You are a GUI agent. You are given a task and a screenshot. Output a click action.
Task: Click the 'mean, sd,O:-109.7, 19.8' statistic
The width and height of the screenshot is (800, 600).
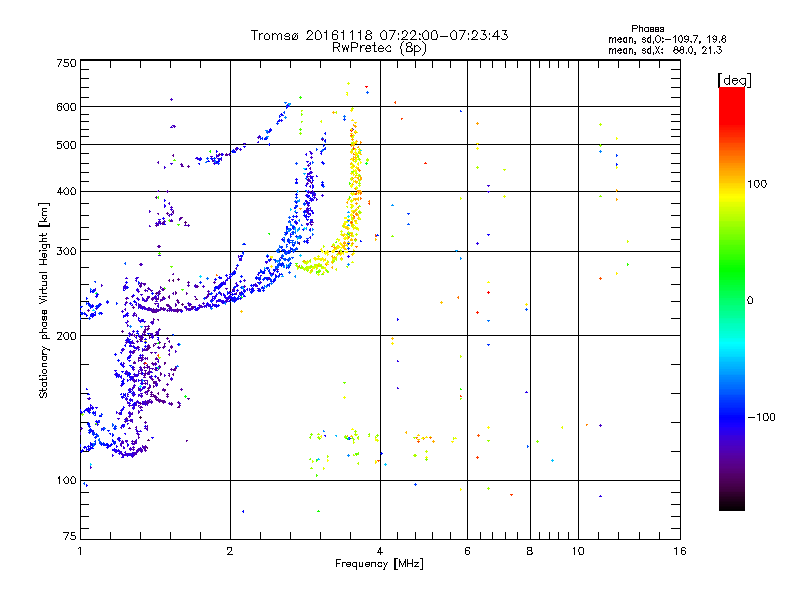click(x=667, y=39)
